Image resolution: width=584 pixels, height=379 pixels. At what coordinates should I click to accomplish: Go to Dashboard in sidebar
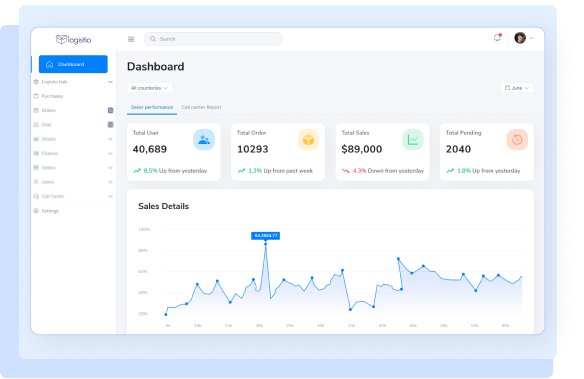[x=73, y=64]
